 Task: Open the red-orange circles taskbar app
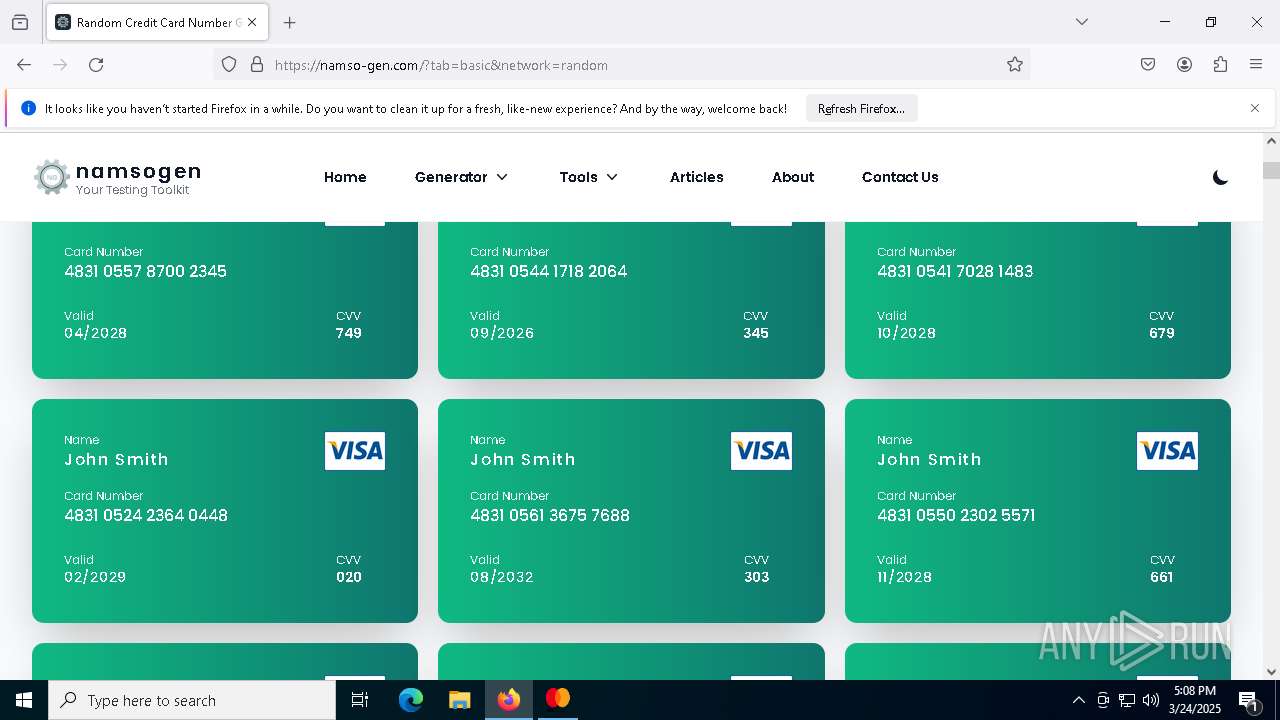point(557,700)
